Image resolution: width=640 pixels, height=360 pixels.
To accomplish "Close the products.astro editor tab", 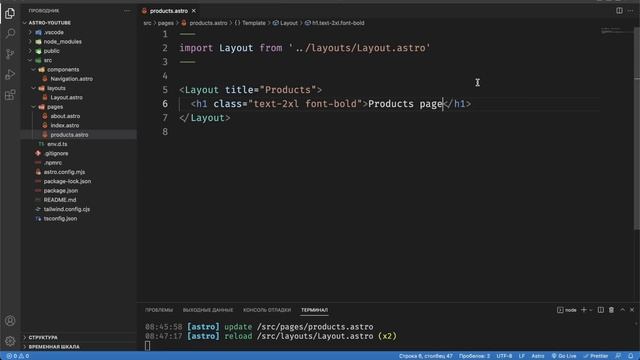I will 194,11.
